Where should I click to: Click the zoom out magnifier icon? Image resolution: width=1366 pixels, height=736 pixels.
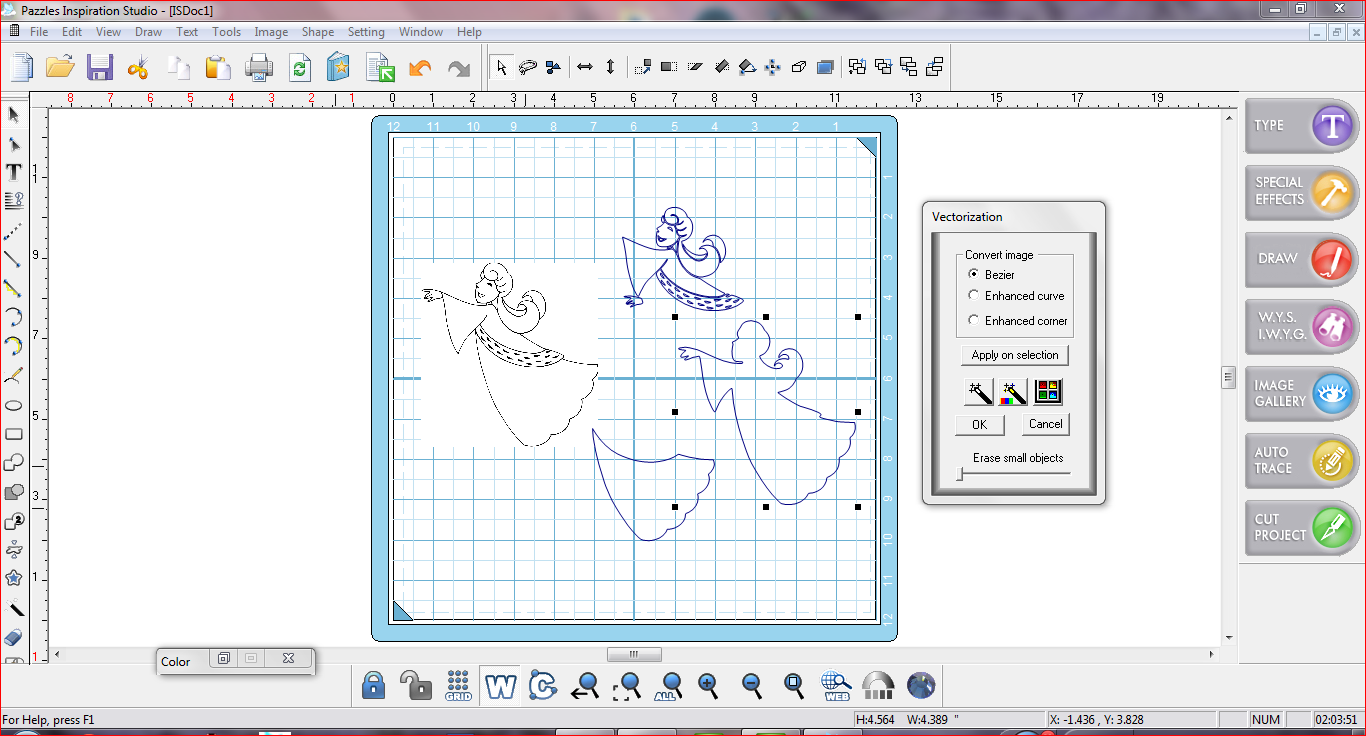click(752, 685)
